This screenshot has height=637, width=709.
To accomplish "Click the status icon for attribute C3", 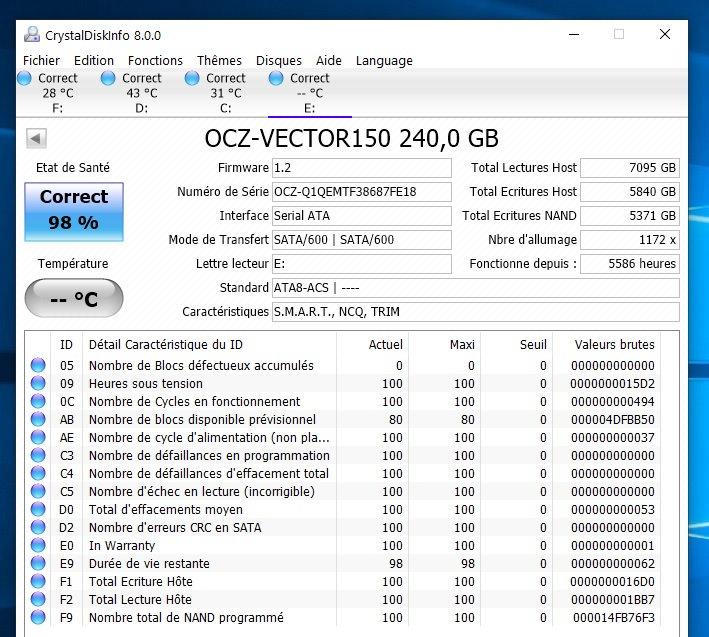I will [x=38, y=455].
